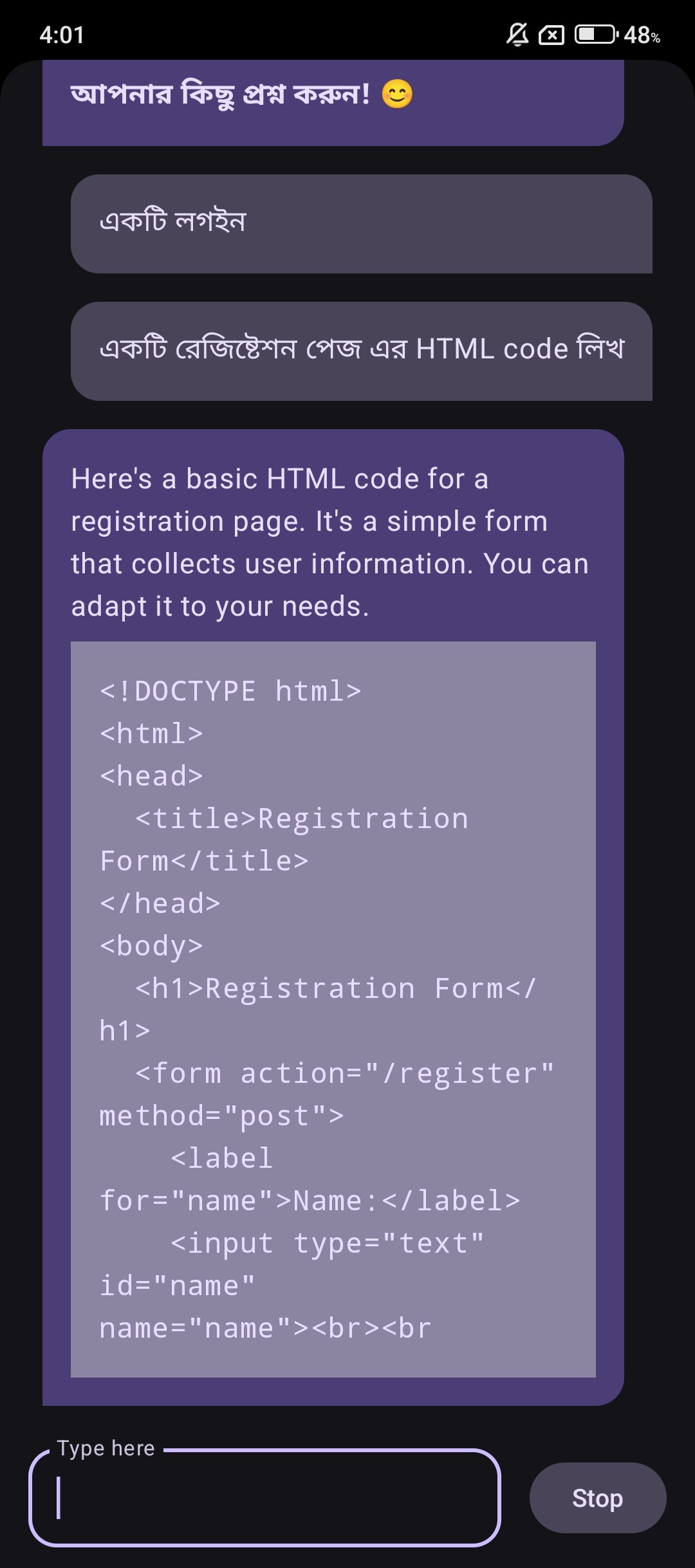Tap the Bengali greeting message bubble
Image resolution: width=695 pixels, height=1568 pixels.
(x=333, y=102)
